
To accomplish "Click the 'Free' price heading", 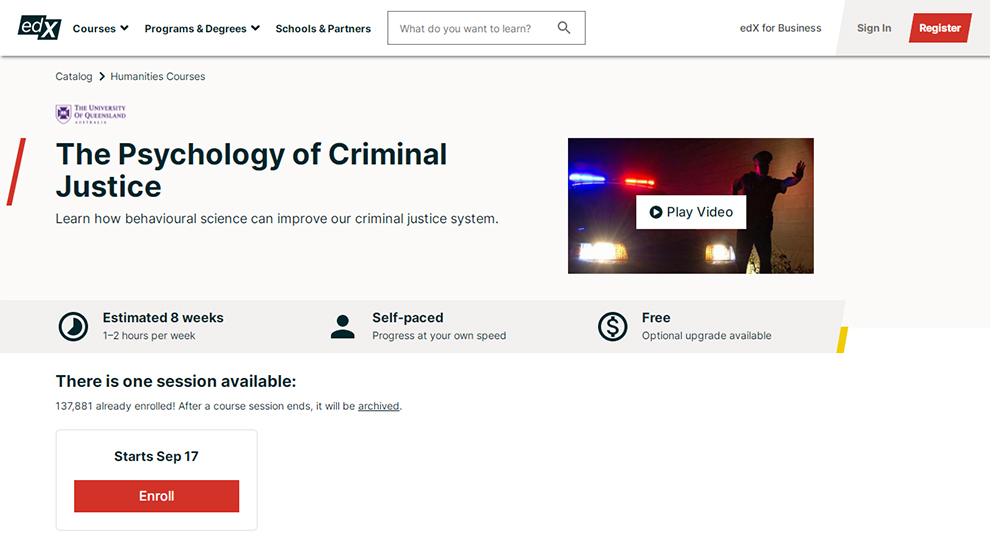I will click(x=656, y=318).
